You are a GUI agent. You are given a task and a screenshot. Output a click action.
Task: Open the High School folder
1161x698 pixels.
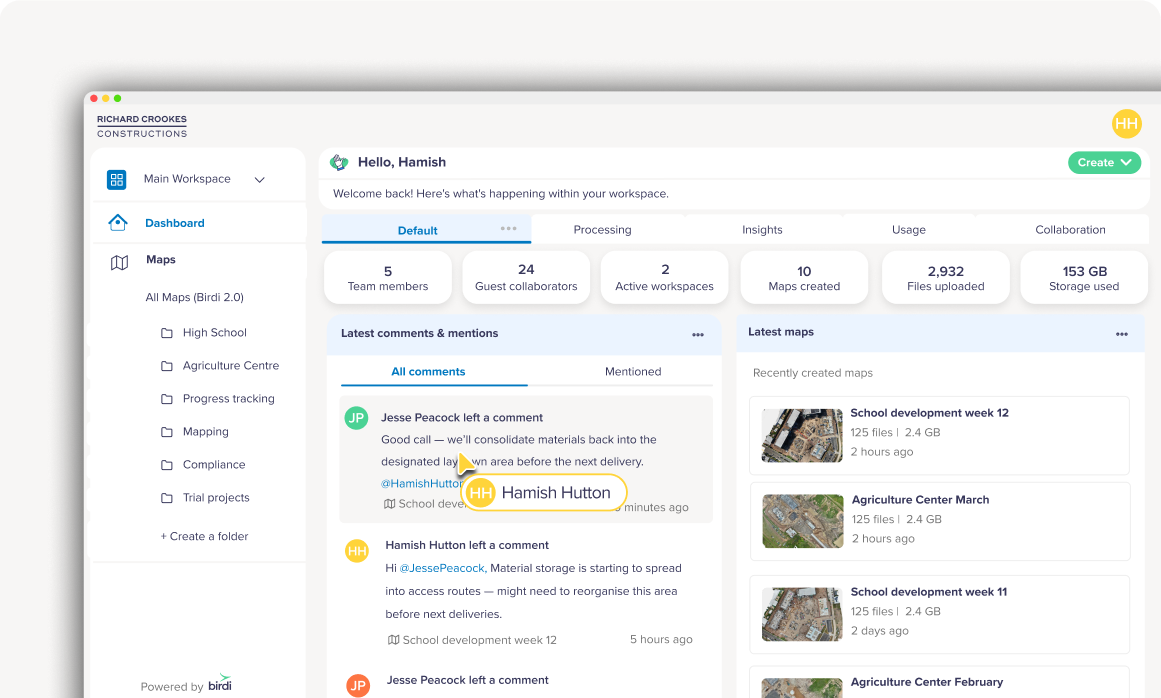click(x=215, y=332)
